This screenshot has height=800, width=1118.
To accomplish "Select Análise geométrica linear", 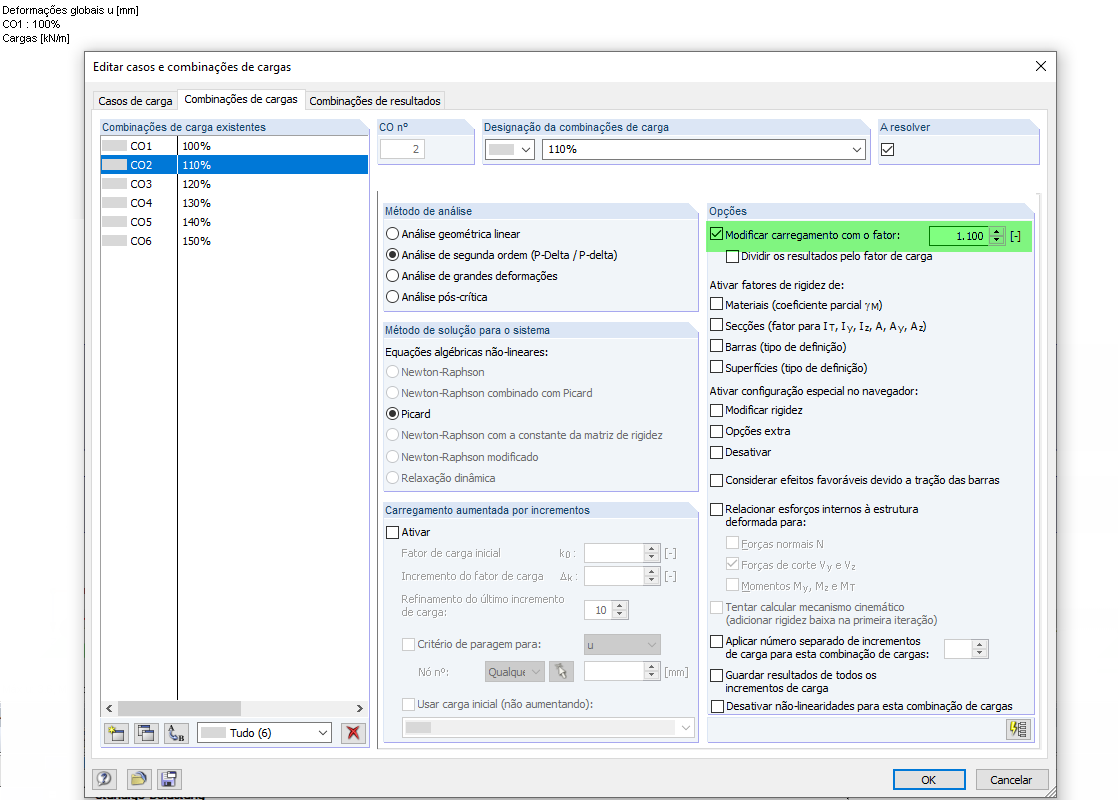I will (392, 234).
